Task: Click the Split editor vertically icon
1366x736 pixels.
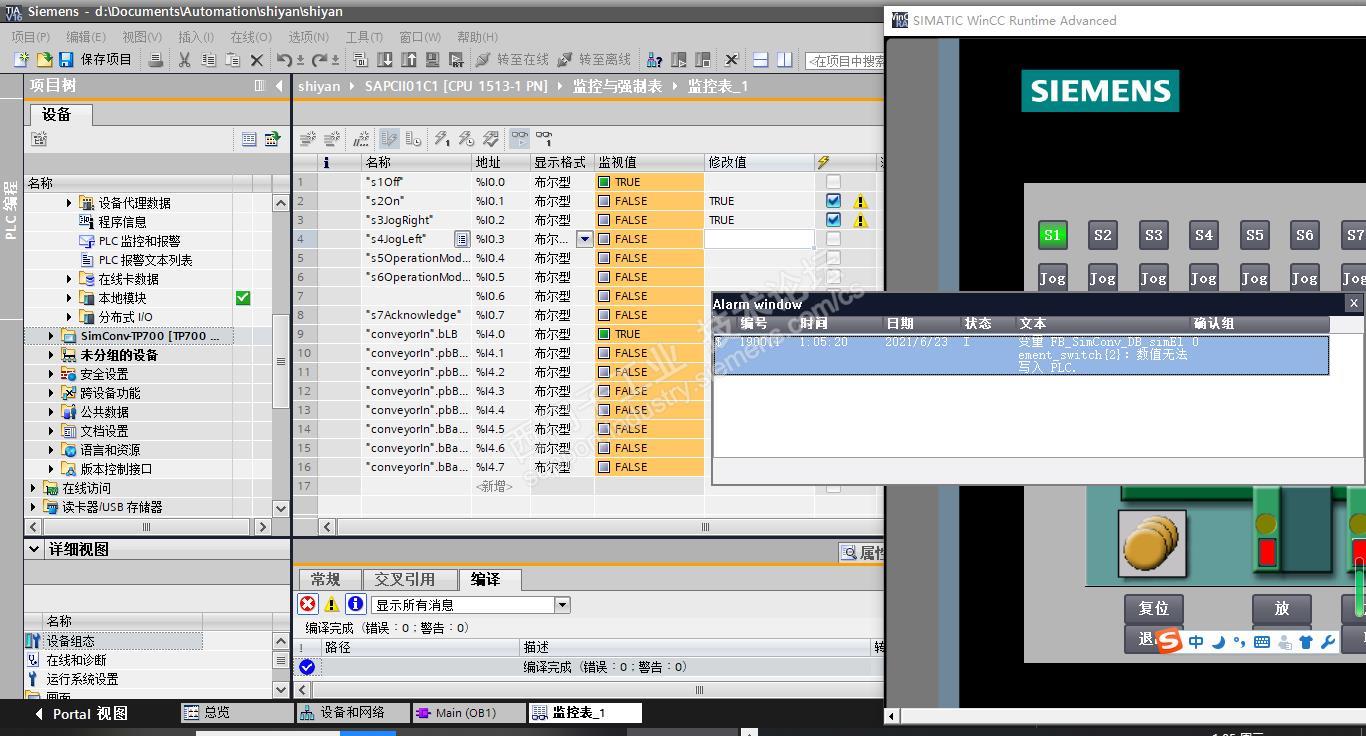Action: (784, 60)
